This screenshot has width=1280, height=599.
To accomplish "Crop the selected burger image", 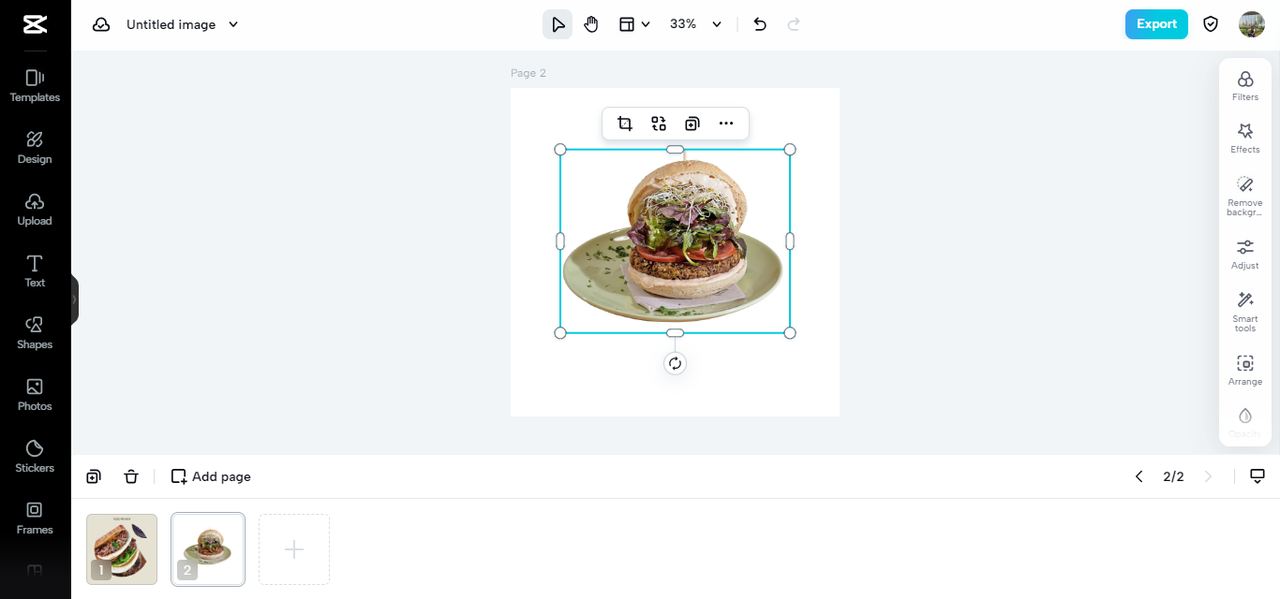I will click(625, 124).
